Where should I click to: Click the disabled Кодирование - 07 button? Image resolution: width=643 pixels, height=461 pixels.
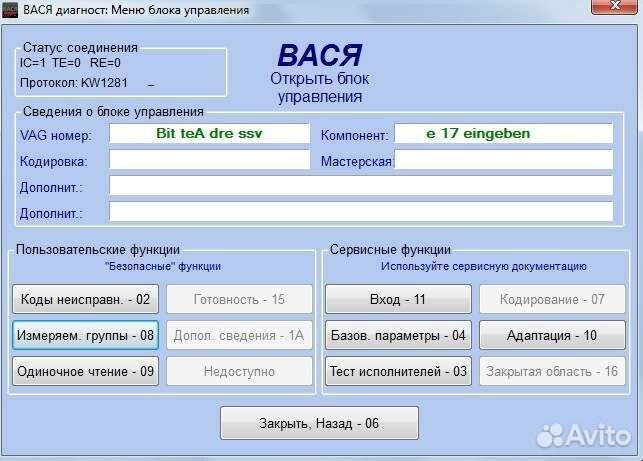tap(552, 299)
